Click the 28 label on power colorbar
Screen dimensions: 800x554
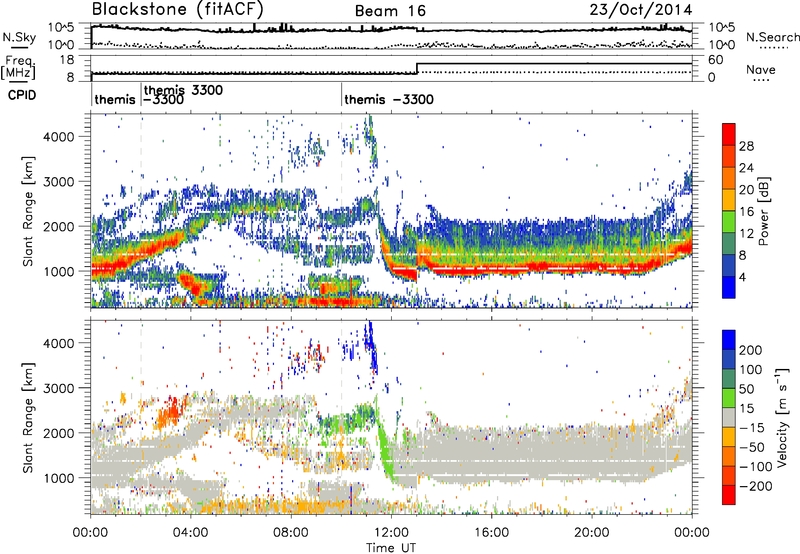(746, 146)
